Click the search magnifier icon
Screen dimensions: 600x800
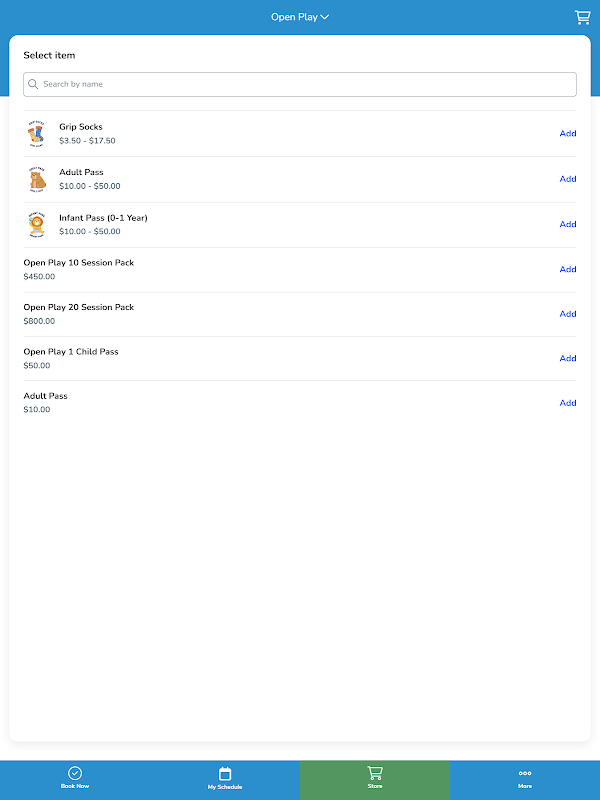click(x=33, y=84)
